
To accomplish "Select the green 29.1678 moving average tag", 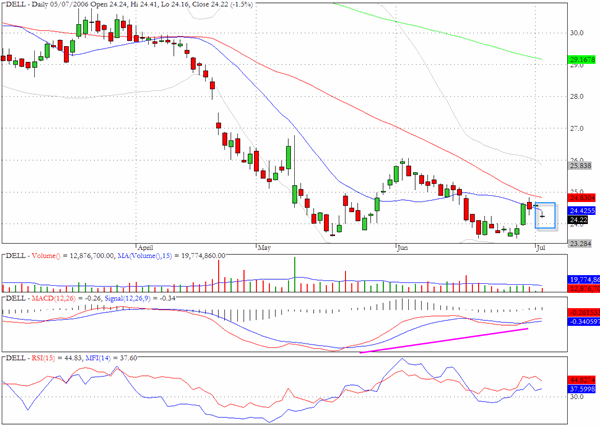I will 582,59.
